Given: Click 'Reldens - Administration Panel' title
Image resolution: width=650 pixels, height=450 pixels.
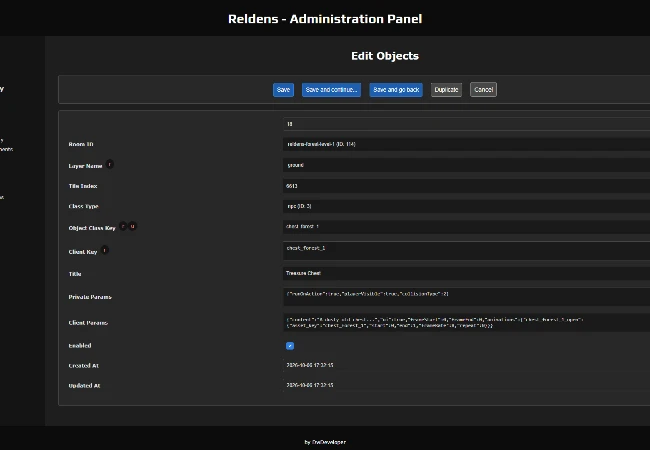Looking at the screenshot, I should coord(325,19).
